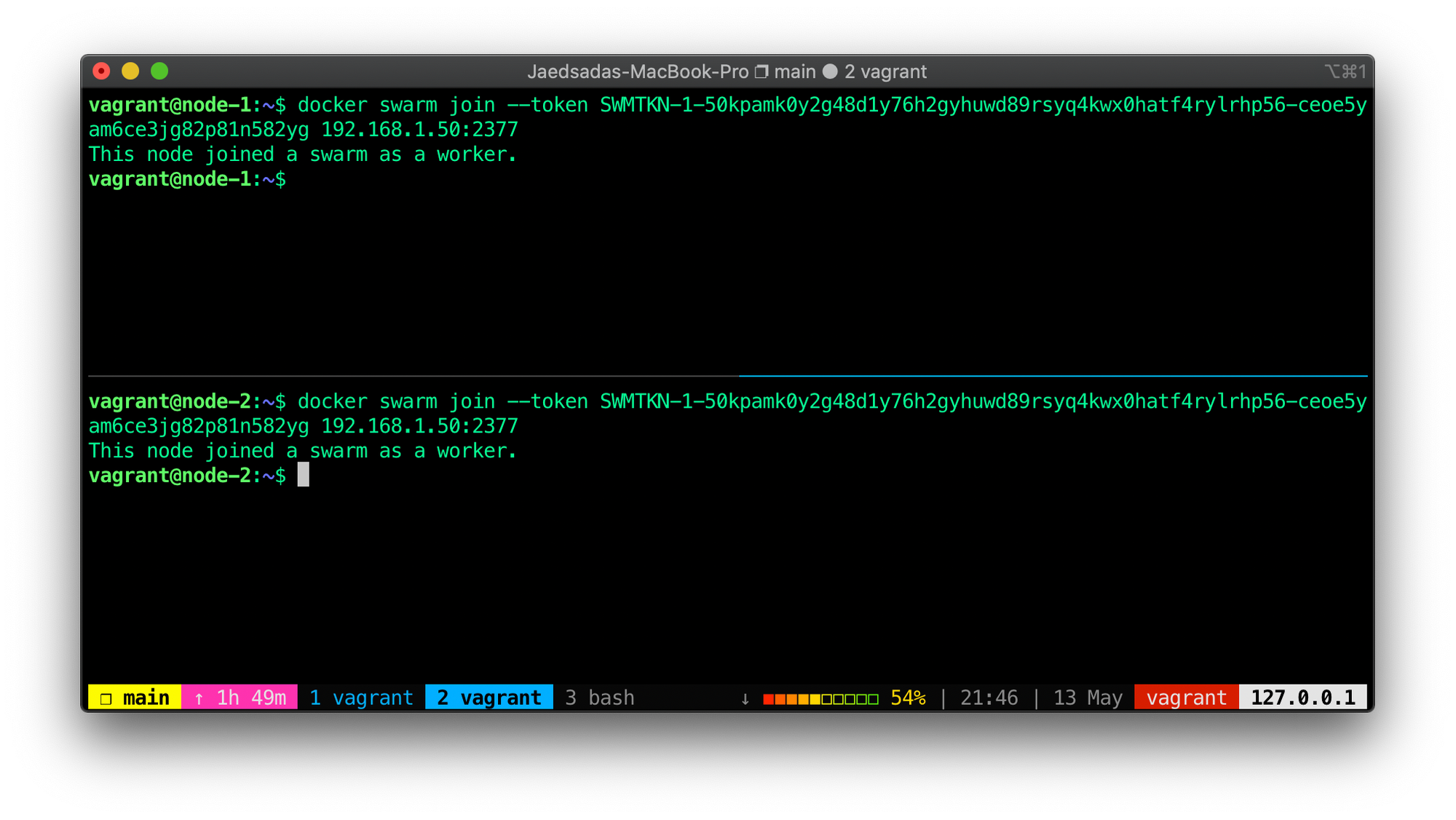Viewport: 1456px width, 820px height.
Task: Click the '21:46' clock in status bar
Action: (x=989, y=698)
